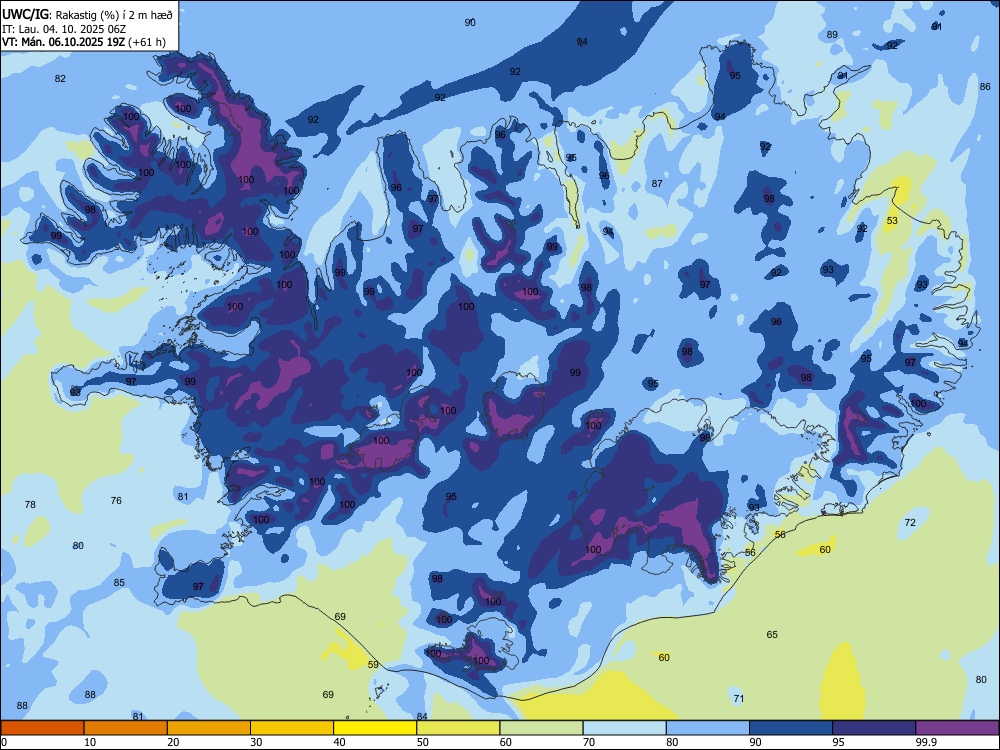Click the map value '87' in the north interior

(x=657, y=184)
